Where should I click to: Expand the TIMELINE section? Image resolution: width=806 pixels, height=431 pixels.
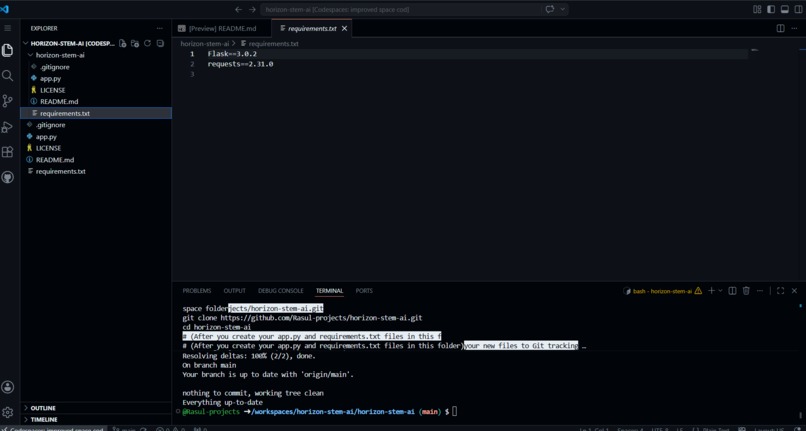coord(44,419)
